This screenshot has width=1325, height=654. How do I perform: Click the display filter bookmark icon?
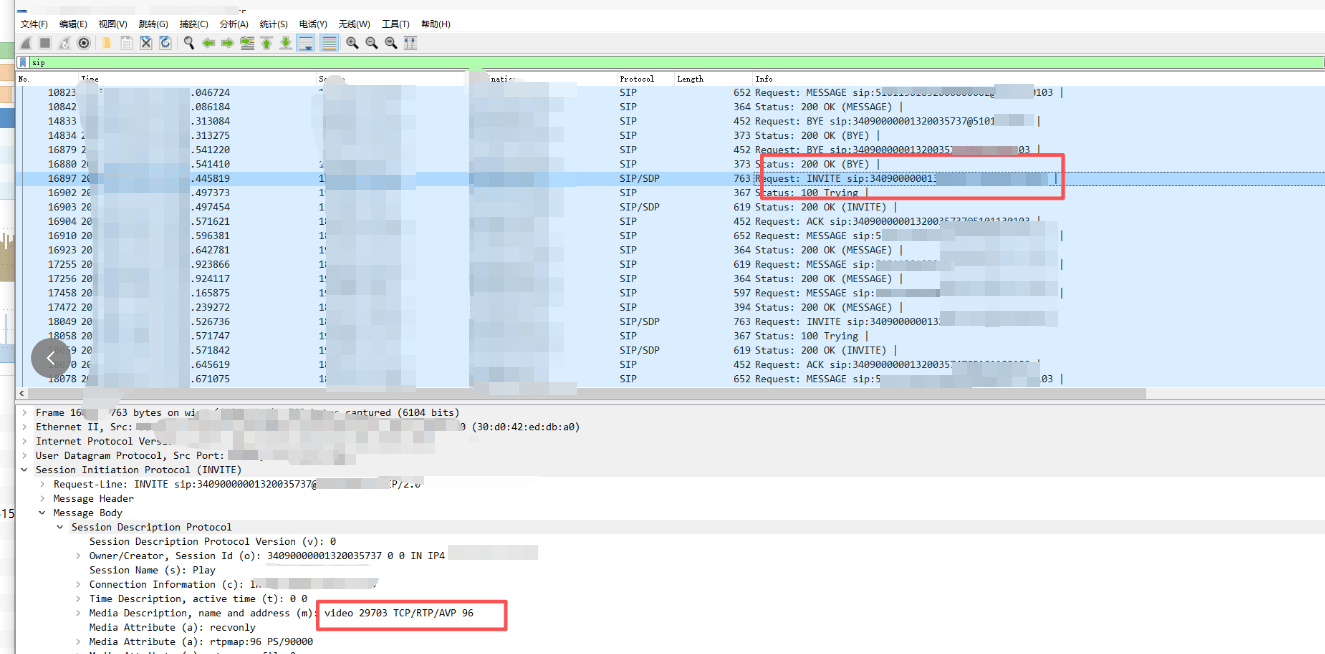(x=23, y=62)
